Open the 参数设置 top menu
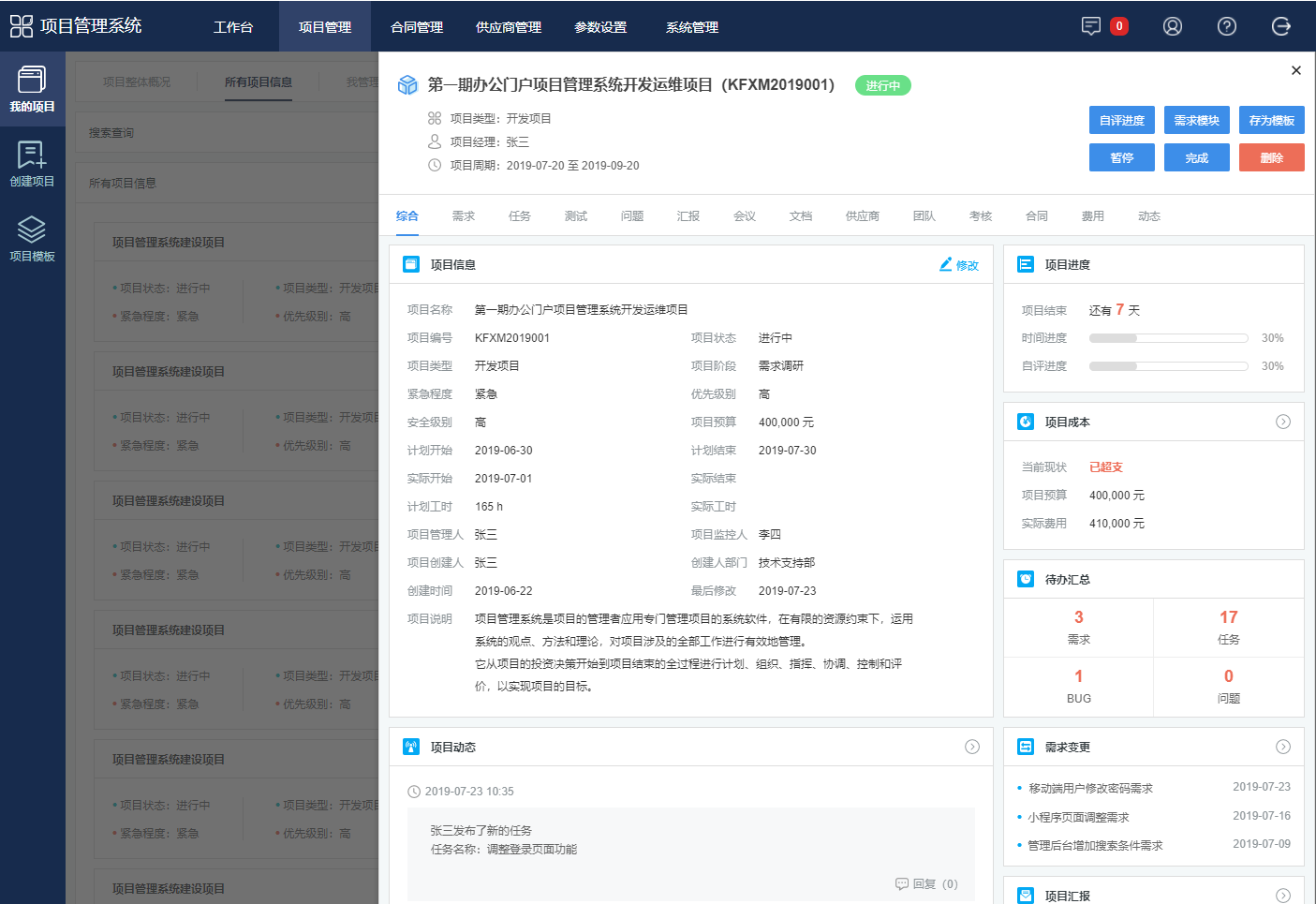Viewport: 1316px width, 904px height. [x=600, y=26]
